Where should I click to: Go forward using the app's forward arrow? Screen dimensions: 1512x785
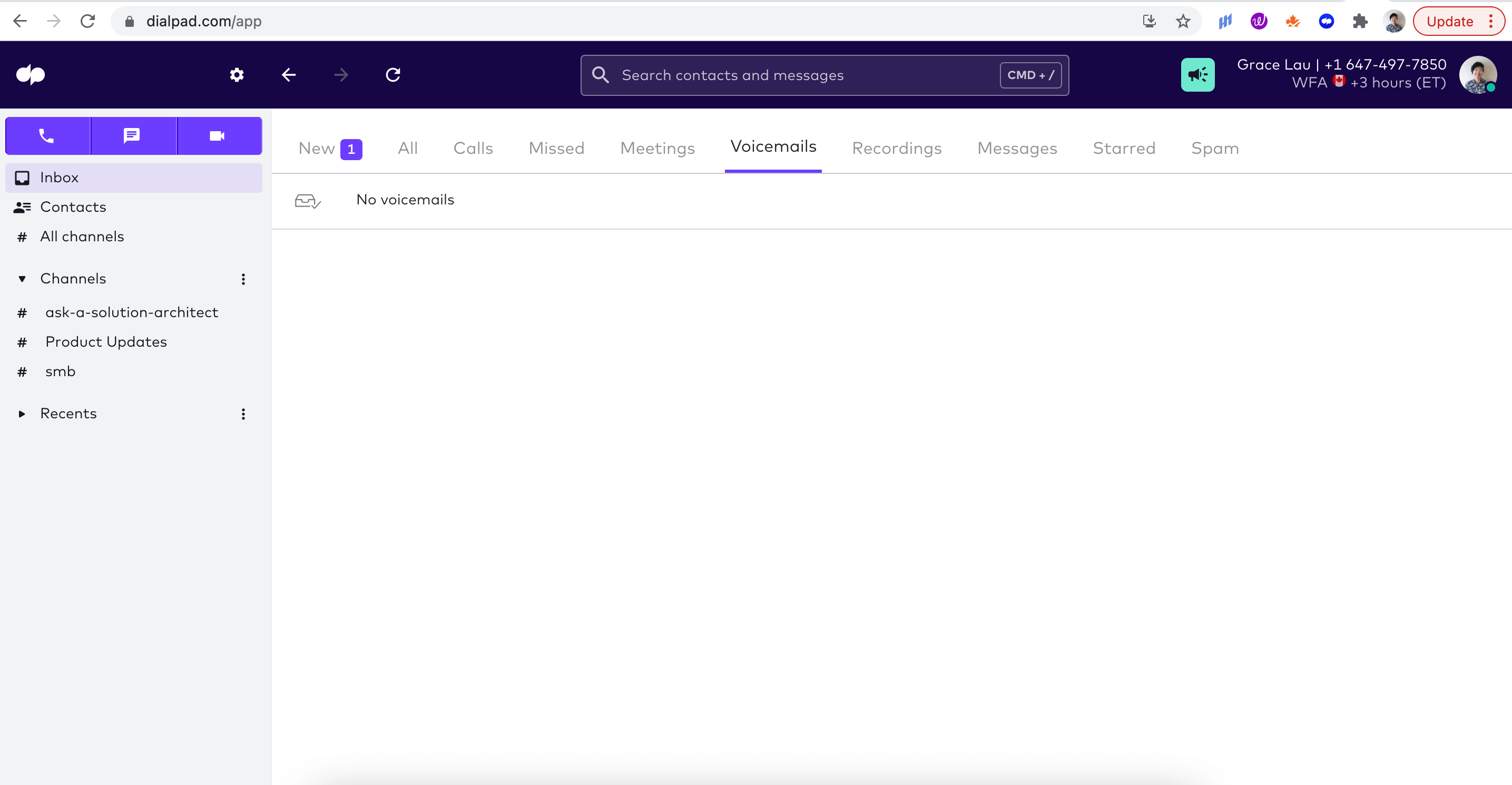pyautogui.click(x=341, y=75)
